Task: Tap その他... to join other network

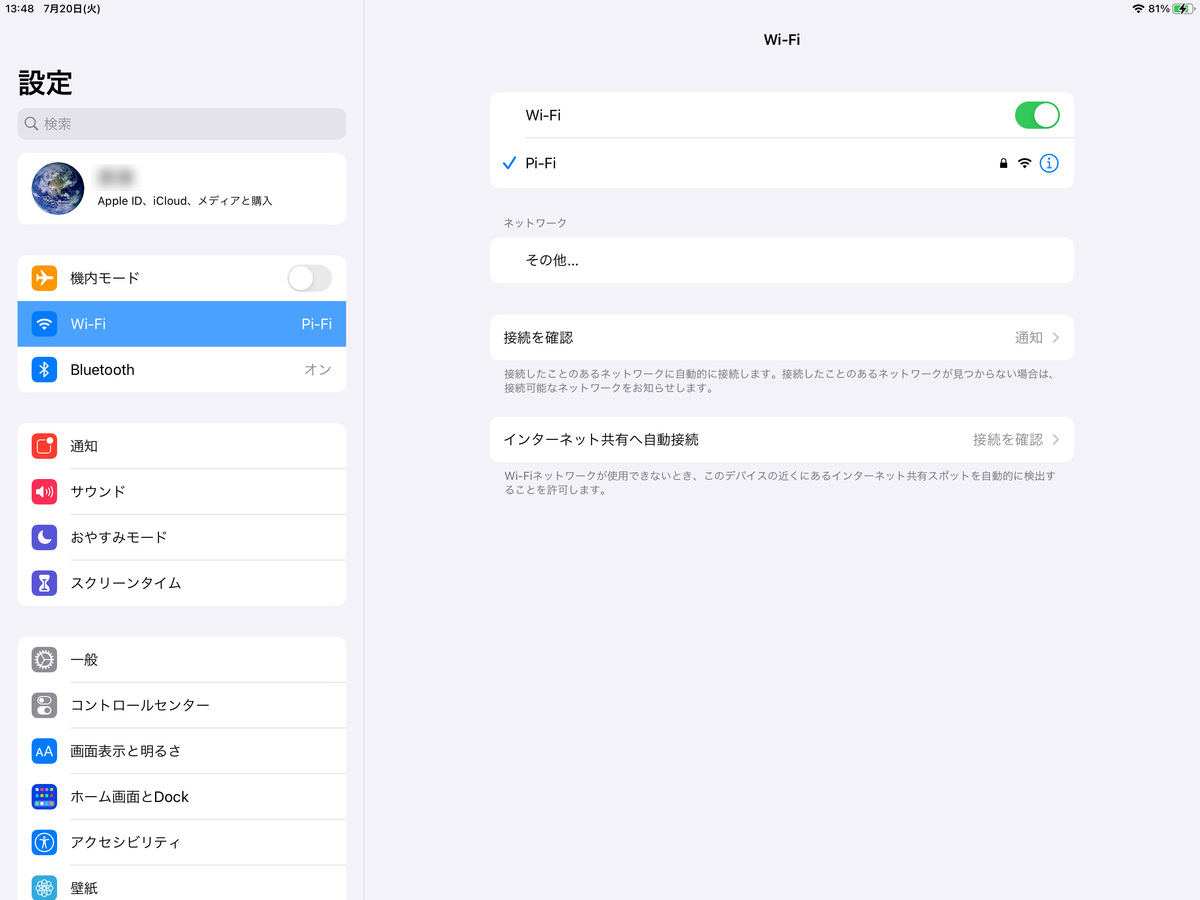Action: point(782,260)
